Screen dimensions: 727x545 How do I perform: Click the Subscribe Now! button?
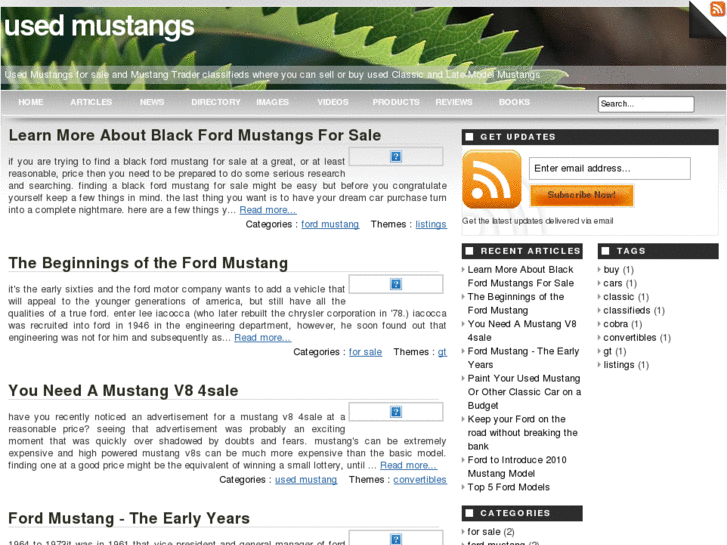(581, 195)
